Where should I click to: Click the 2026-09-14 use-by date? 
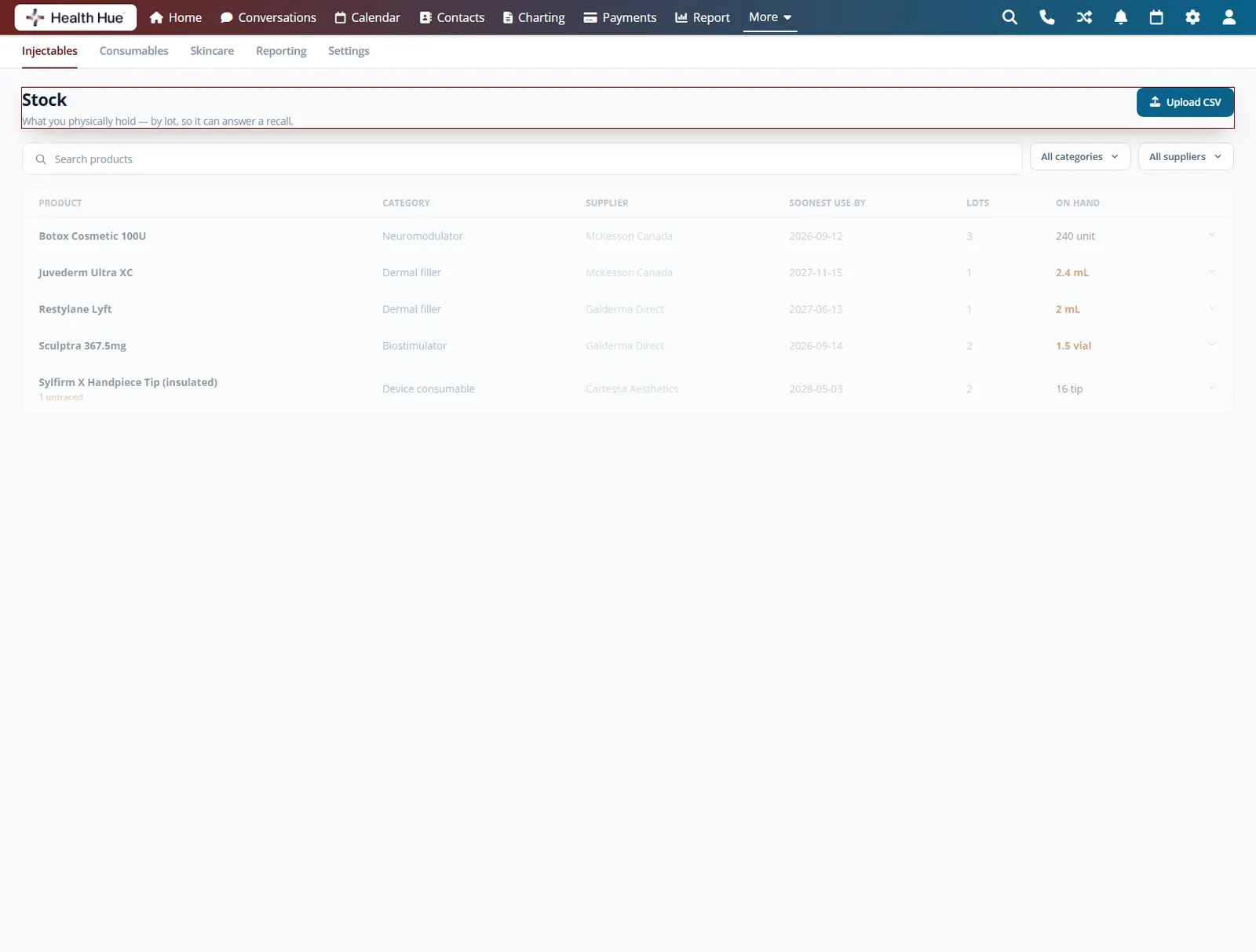point(816,346)
